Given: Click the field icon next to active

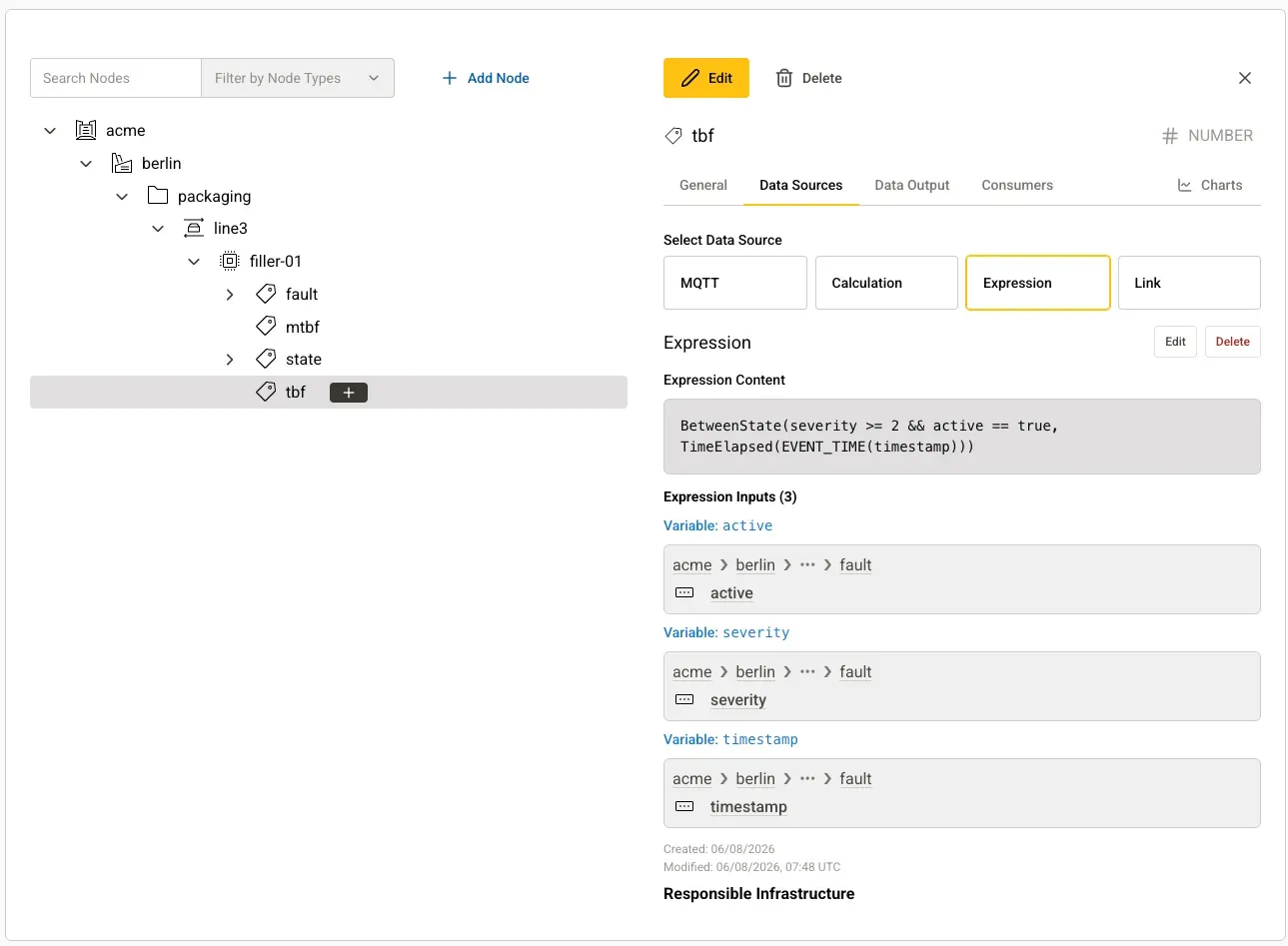Looking at the screenshot, I should (x=684, y=592).
